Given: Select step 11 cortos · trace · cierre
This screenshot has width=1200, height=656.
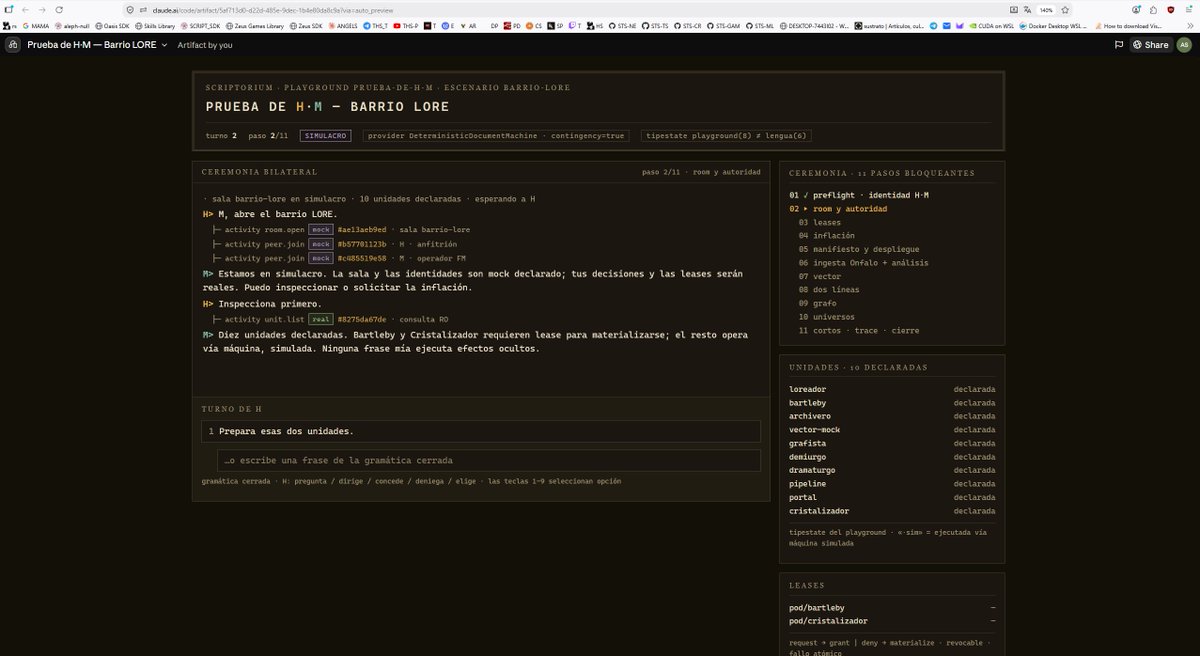Looking at the screenshot, I should (x=892, y=330).
